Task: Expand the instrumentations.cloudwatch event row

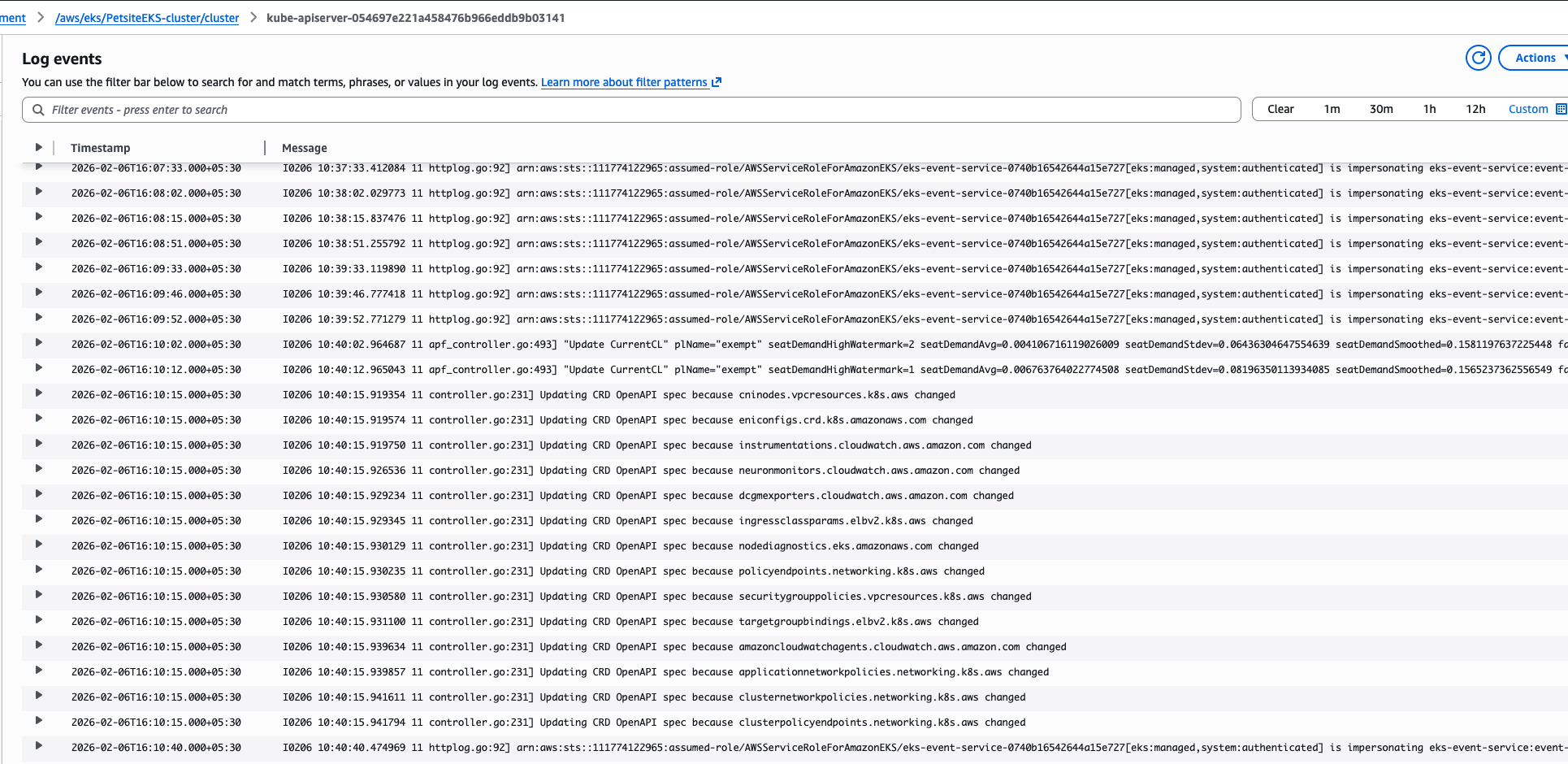Action: [x=38, y=444]
